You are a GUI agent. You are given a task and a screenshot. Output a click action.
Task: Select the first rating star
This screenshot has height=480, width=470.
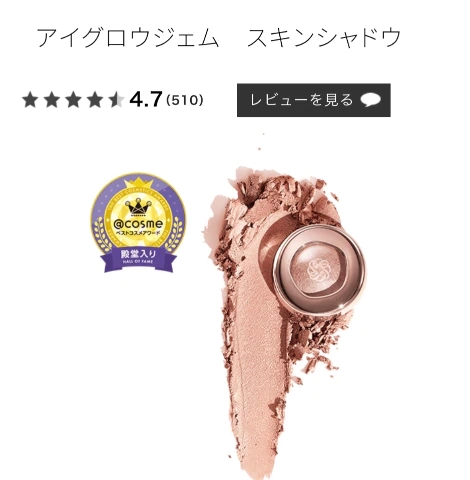click(x=30, y=100)
